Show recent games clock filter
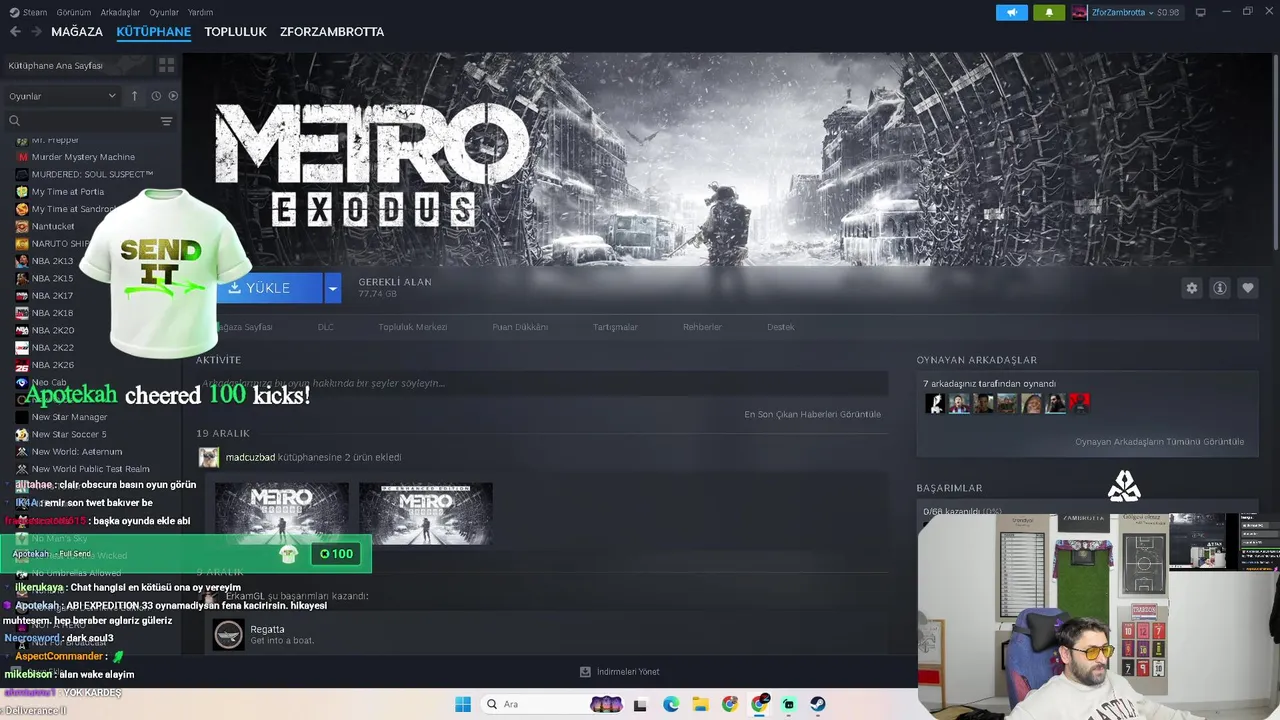 156,96
